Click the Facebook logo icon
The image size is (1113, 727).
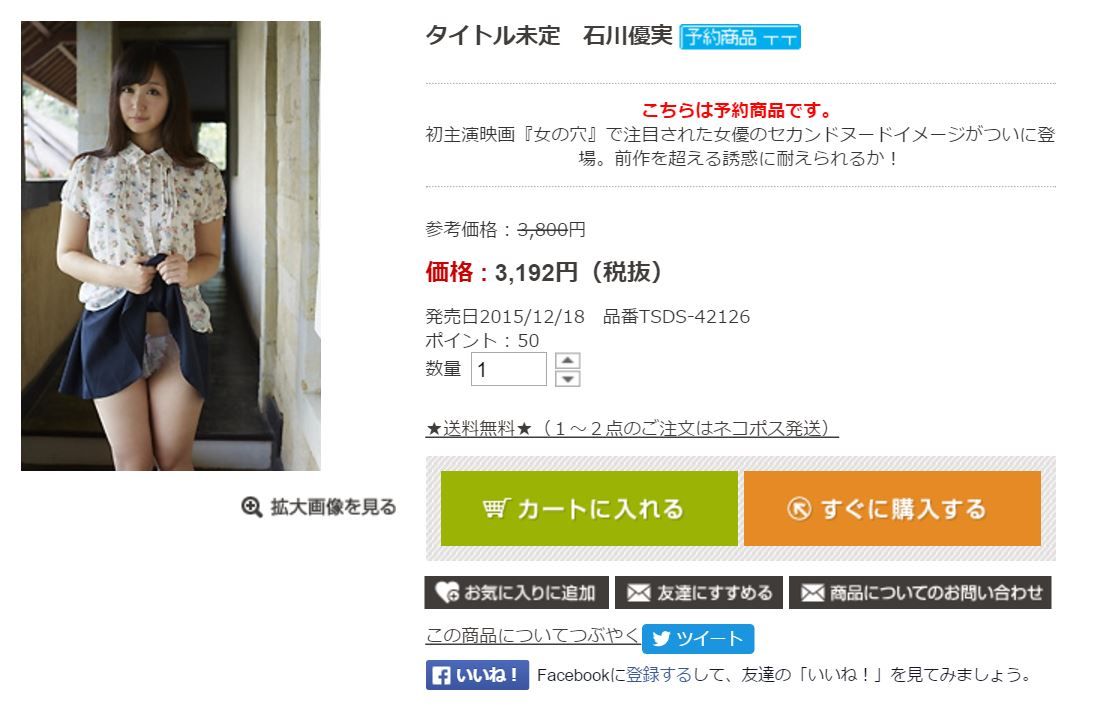coord(441,675)
